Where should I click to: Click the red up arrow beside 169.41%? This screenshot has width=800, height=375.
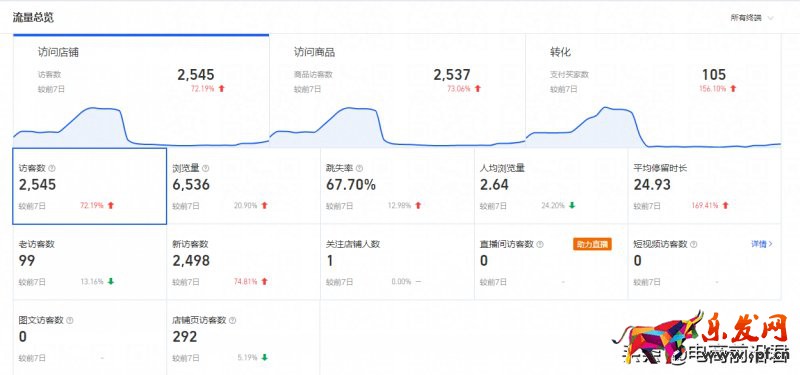(726, 205)
